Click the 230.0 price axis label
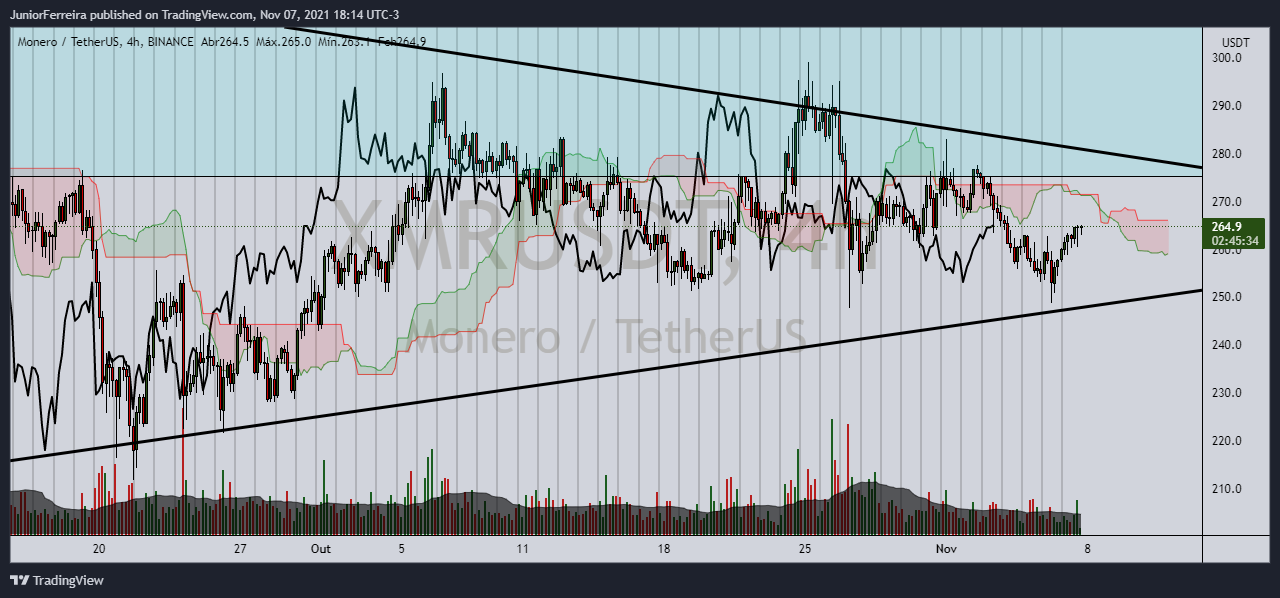Viewport: 1280px width, 598px height. click(x=1226, y=393)
